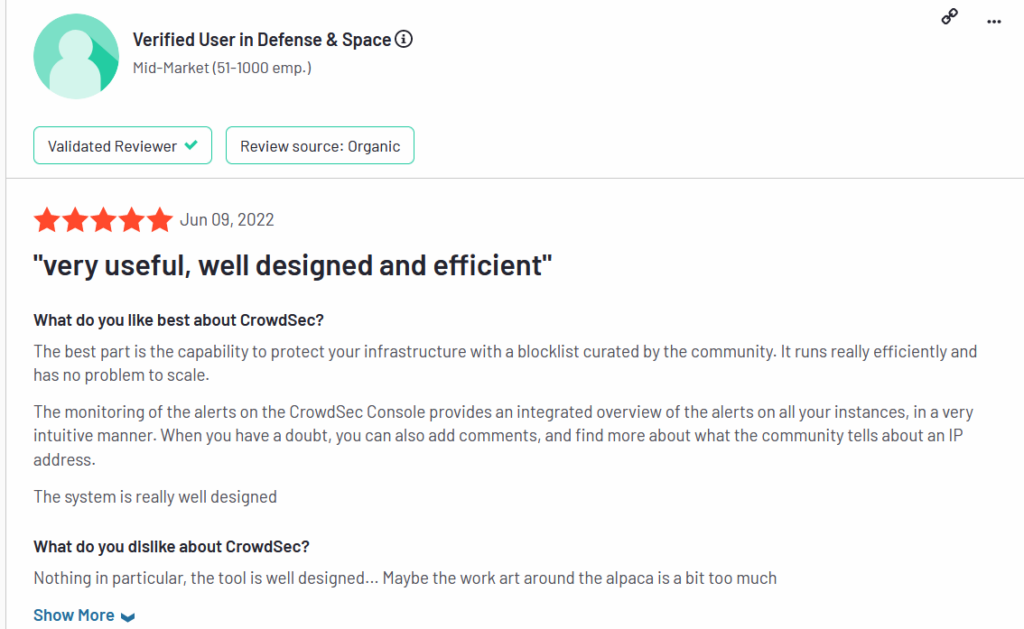
Task: Click the Validated Reviewer badge
Action: pos(122,146)
